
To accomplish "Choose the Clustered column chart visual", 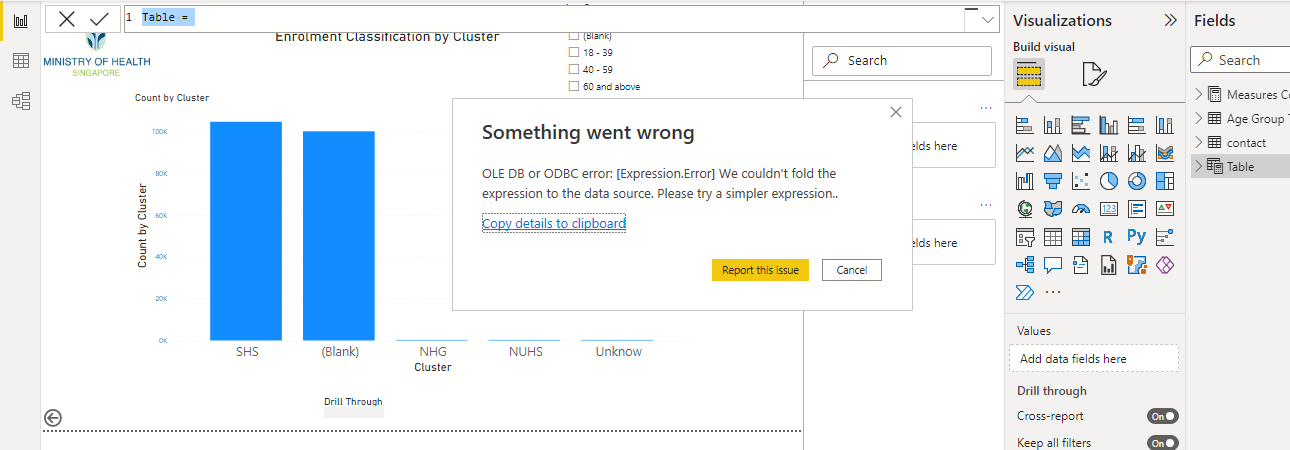I will coord(1108,125).
